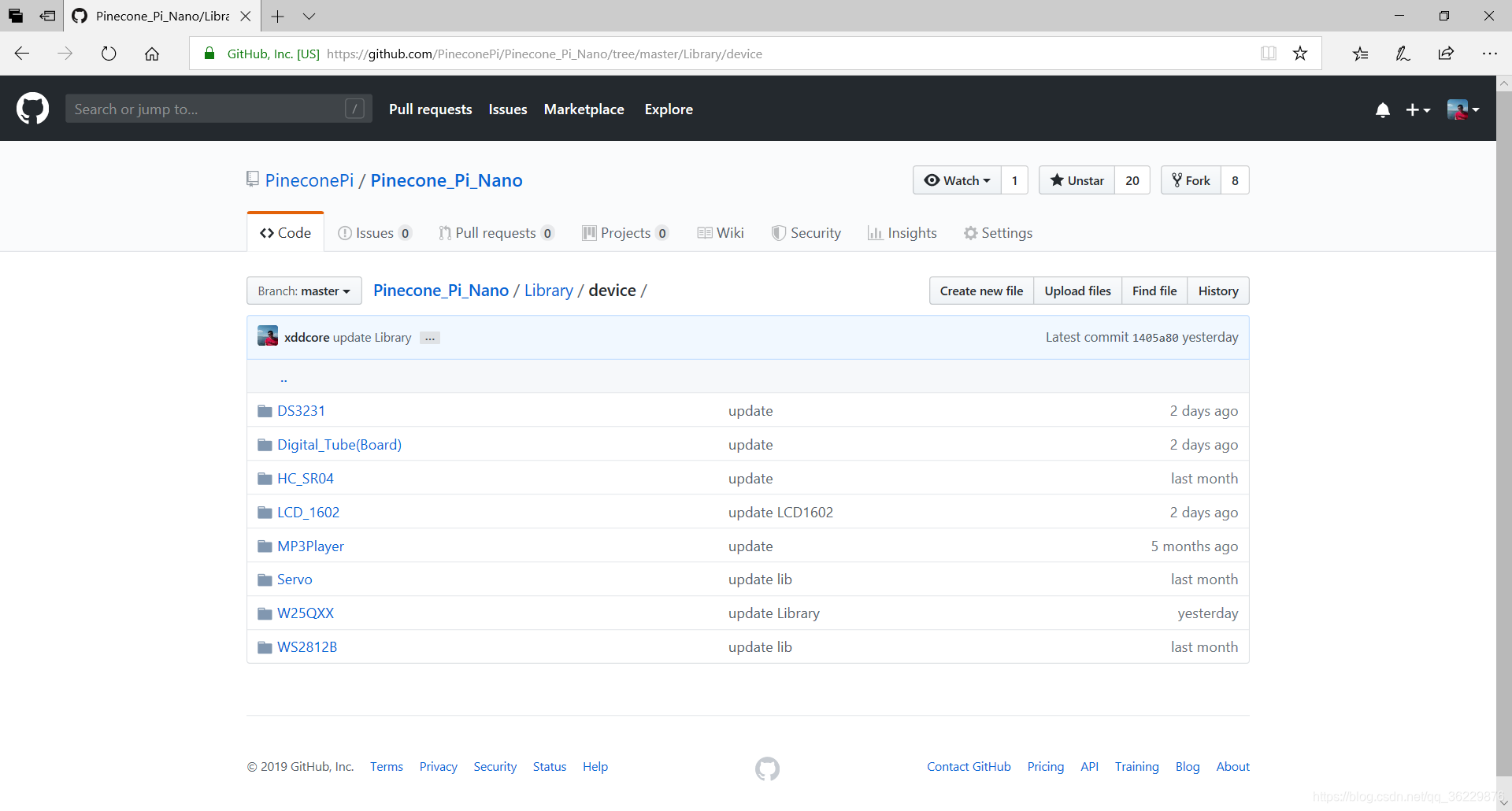This screenshot has width=1512, height=811.
Task: Click the address bar URL
Action: pyautogui.click(x=544, y=54)
